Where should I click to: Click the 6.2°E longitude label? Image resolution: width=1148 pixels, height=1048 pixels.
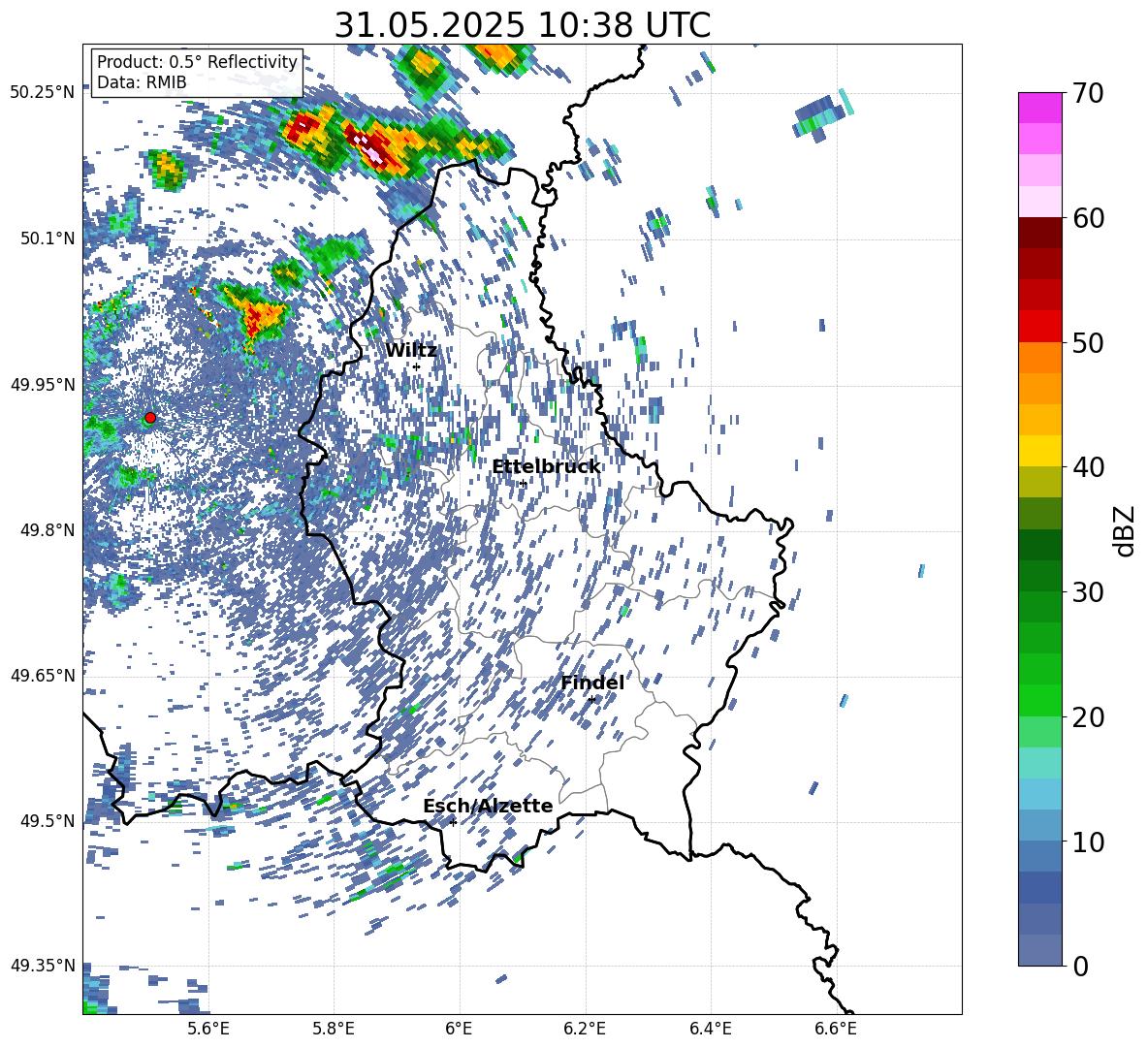pos(585,1029)
